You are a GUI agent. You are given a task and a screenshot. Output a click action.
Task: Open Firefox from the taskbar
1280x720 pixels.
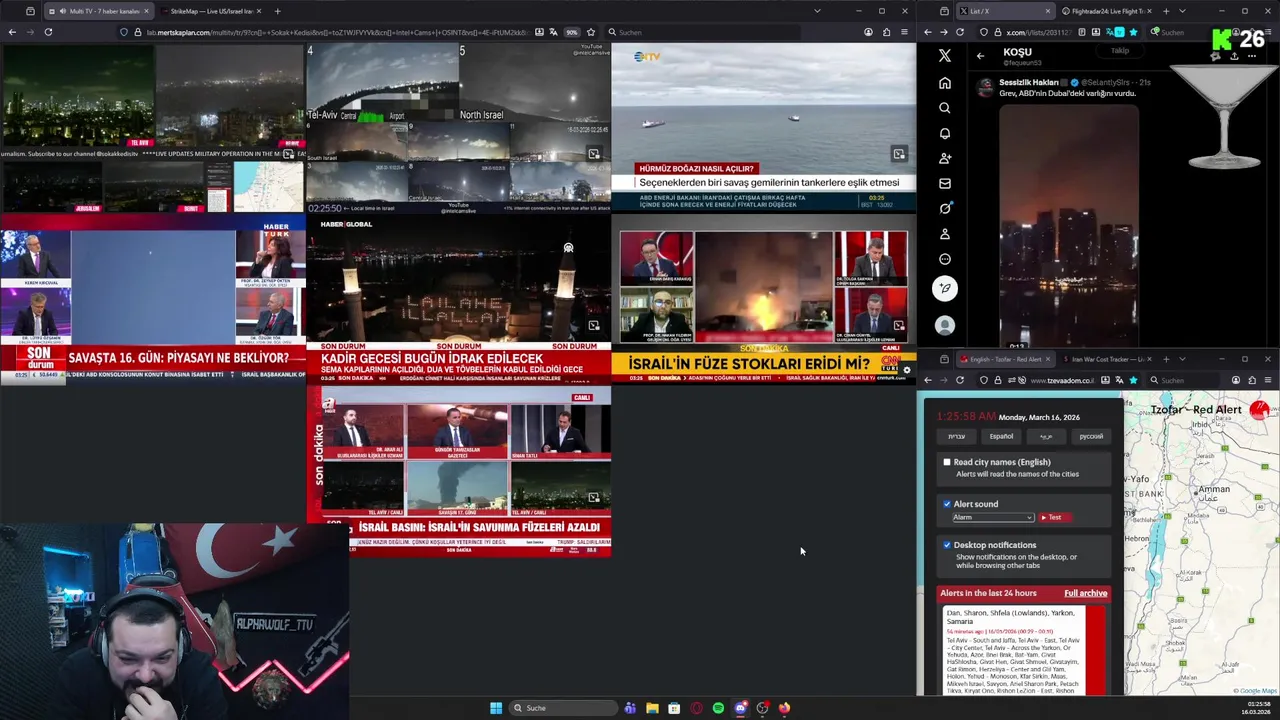[x=784, y=708]
